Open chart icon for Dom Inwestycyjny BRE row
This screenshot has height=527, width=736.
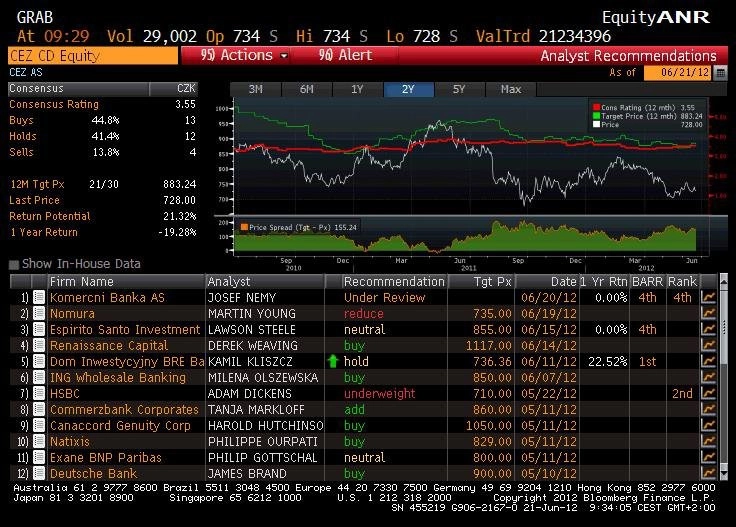(708, 361)
